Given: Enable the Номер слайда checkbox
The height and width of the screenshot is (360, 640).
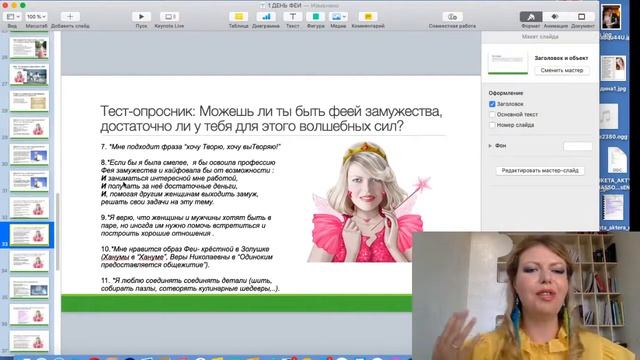Looking at the screenshot, I should pyautogui.click(x=492, y=125).
